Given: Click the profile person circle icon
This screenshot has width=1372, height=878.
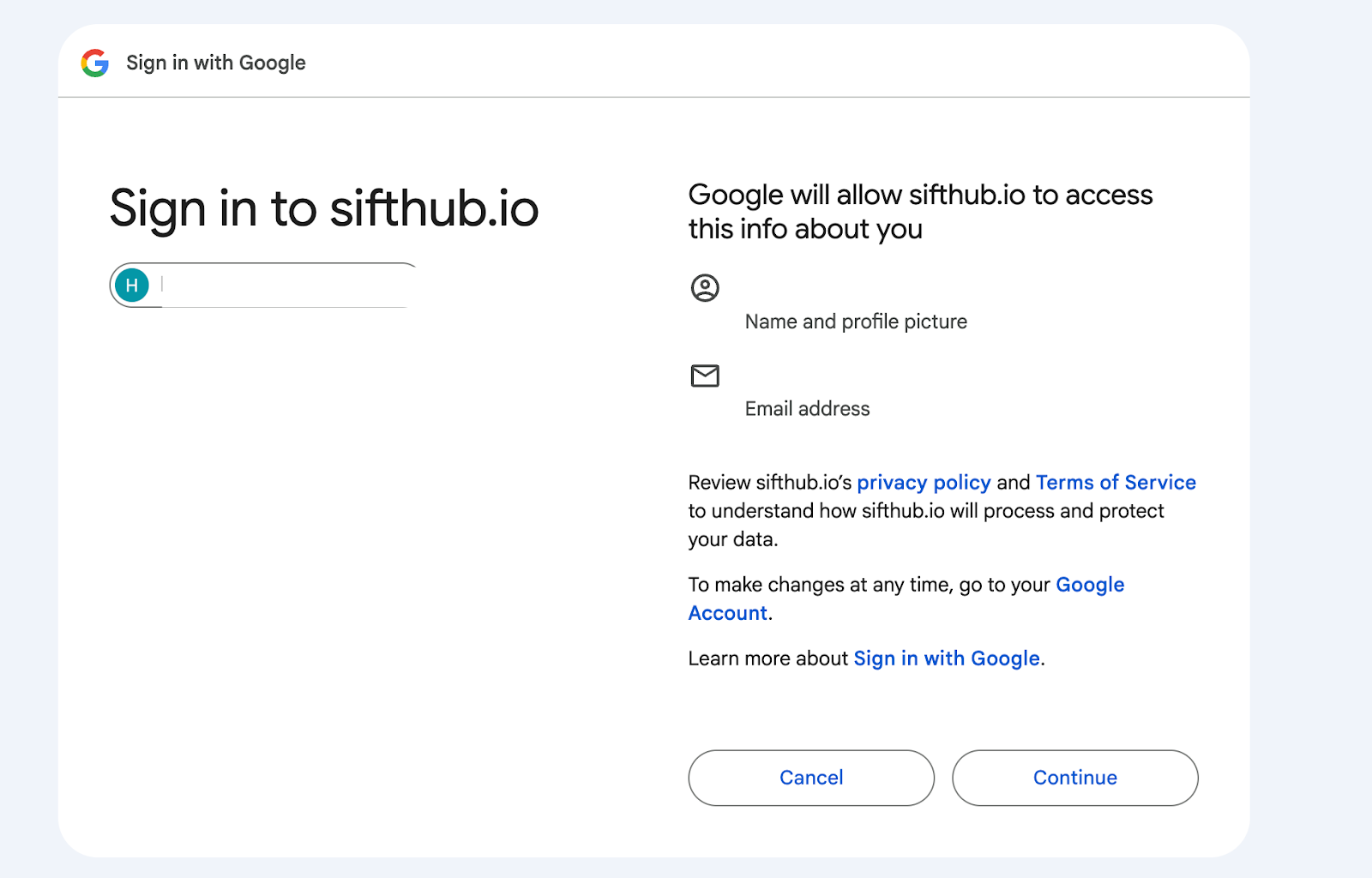Looking at the screenshot, I should pyautogui.click(x=705, y=288).
